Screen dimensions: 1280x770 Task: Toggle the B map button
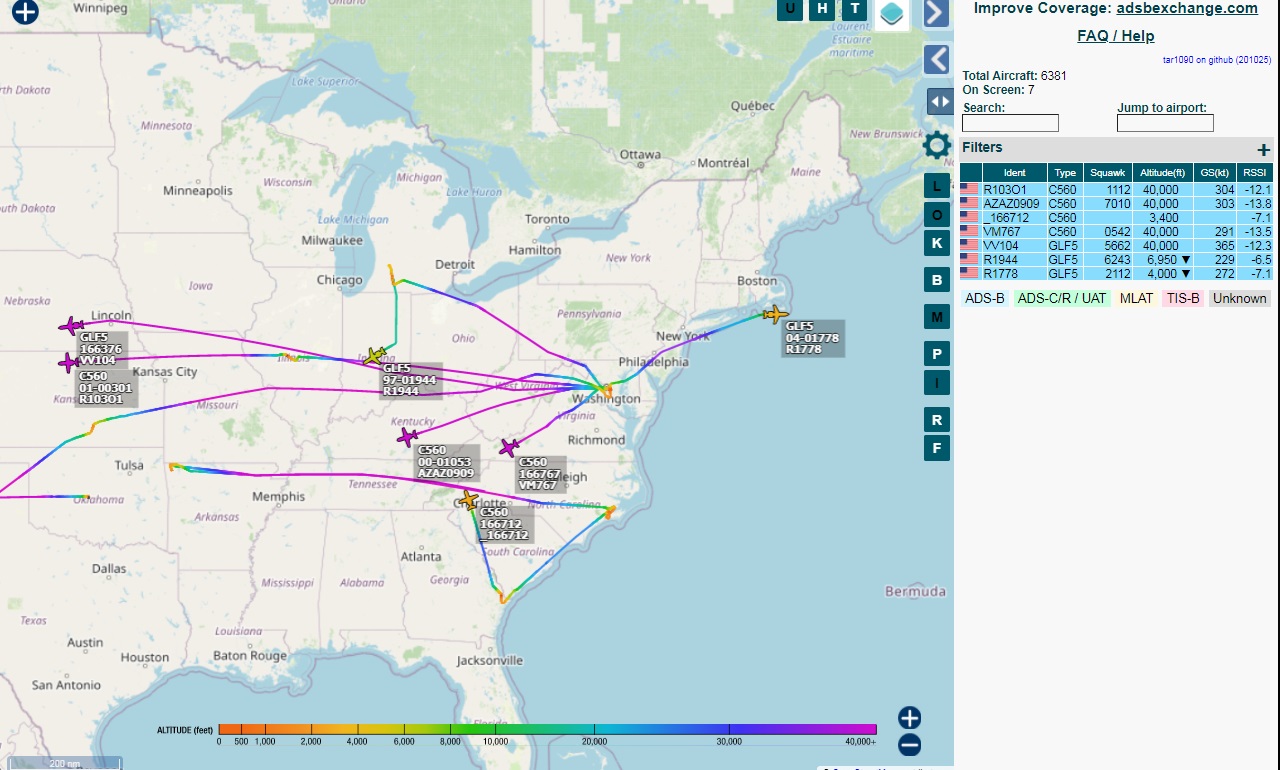point(937,280)
